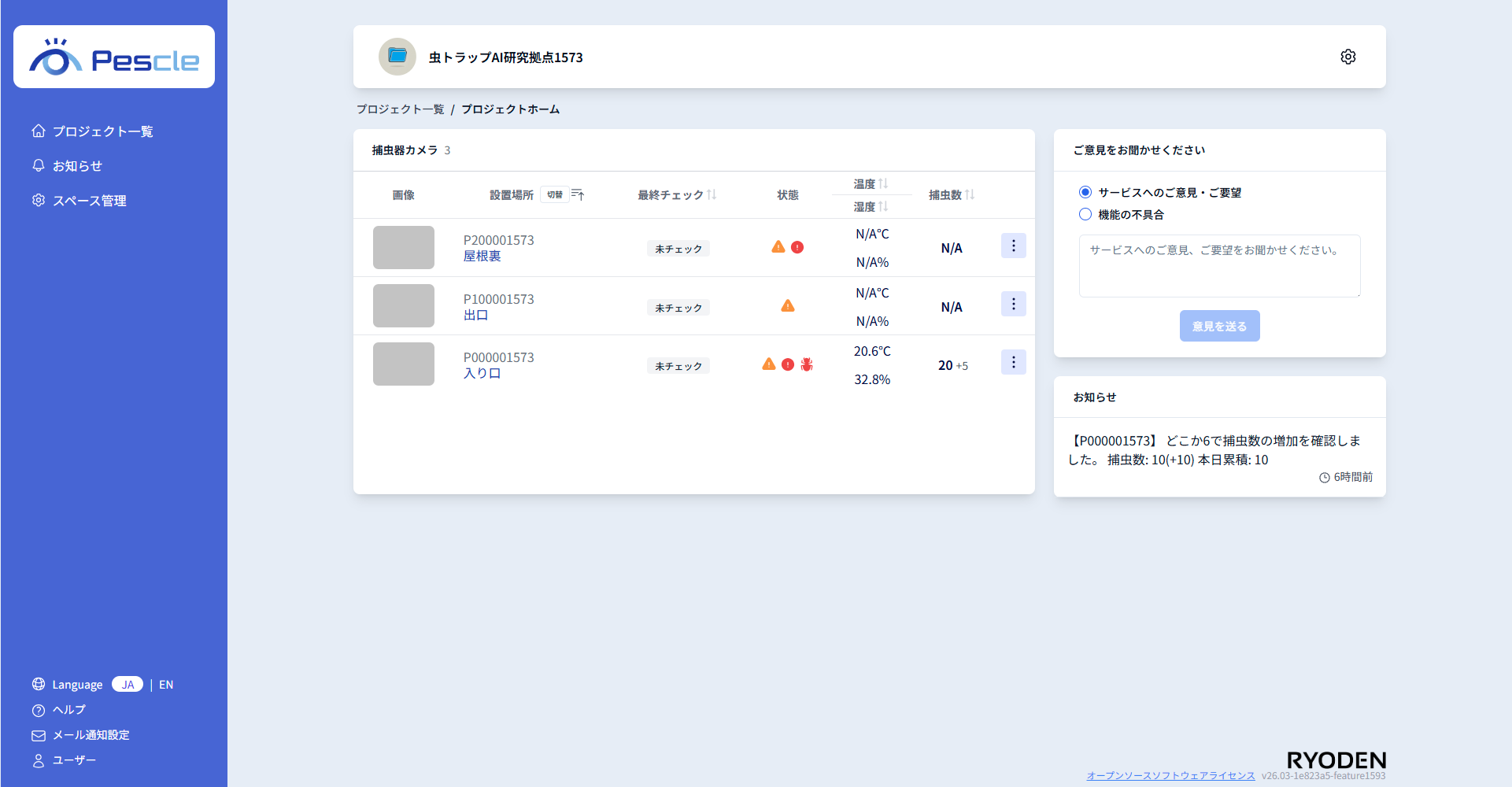Sort by 最終チェック column
1512x787 pixels.
pyautogui.click(x=712, y=194)
